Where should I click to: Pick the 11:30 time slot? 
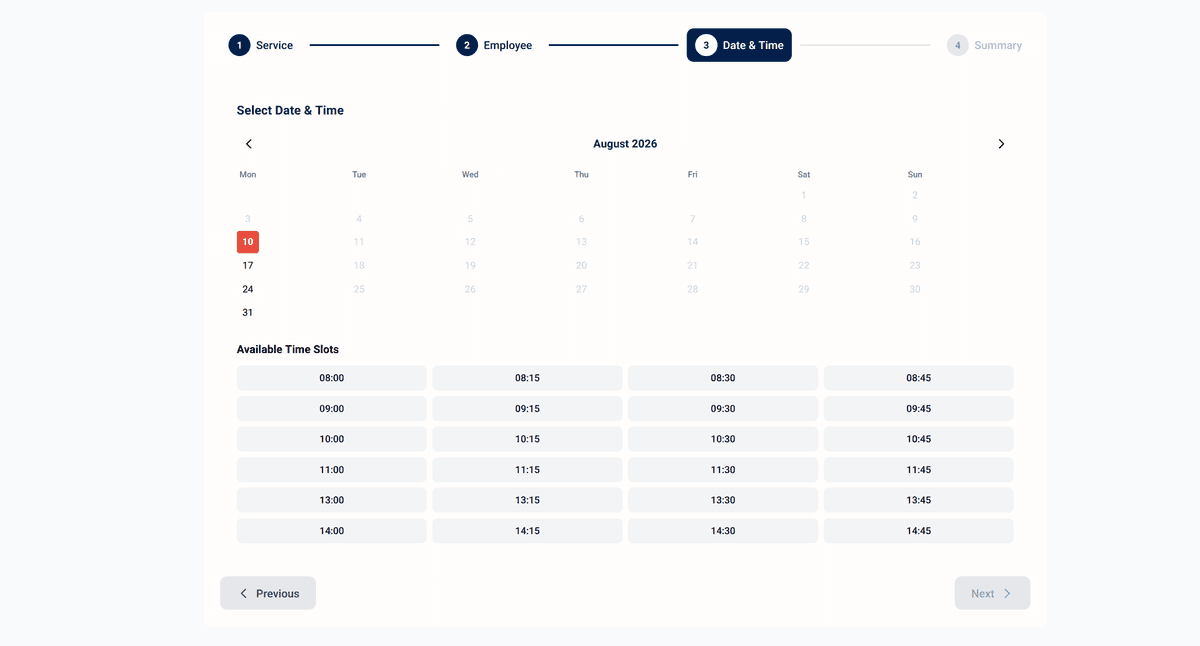click(x=723, y=470)
